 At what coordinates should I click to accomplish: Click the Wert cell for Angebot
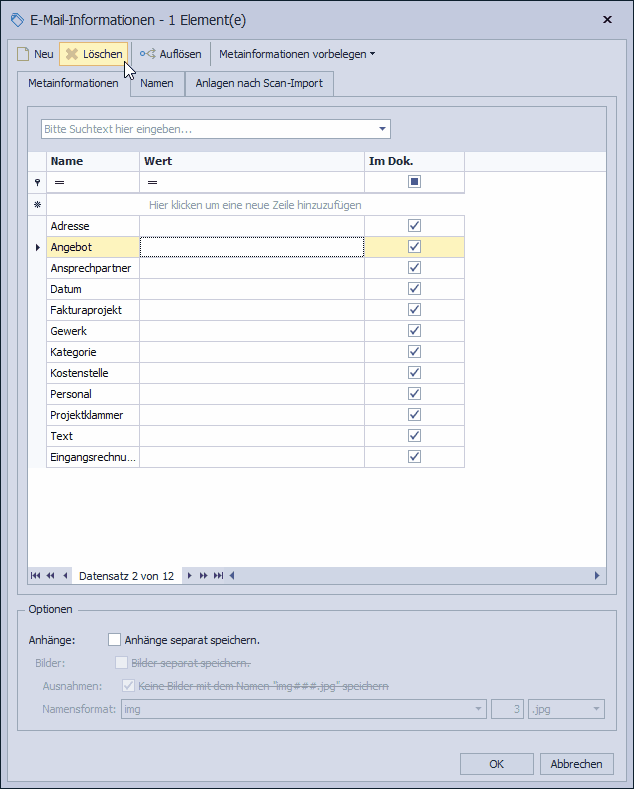point(251,247)
